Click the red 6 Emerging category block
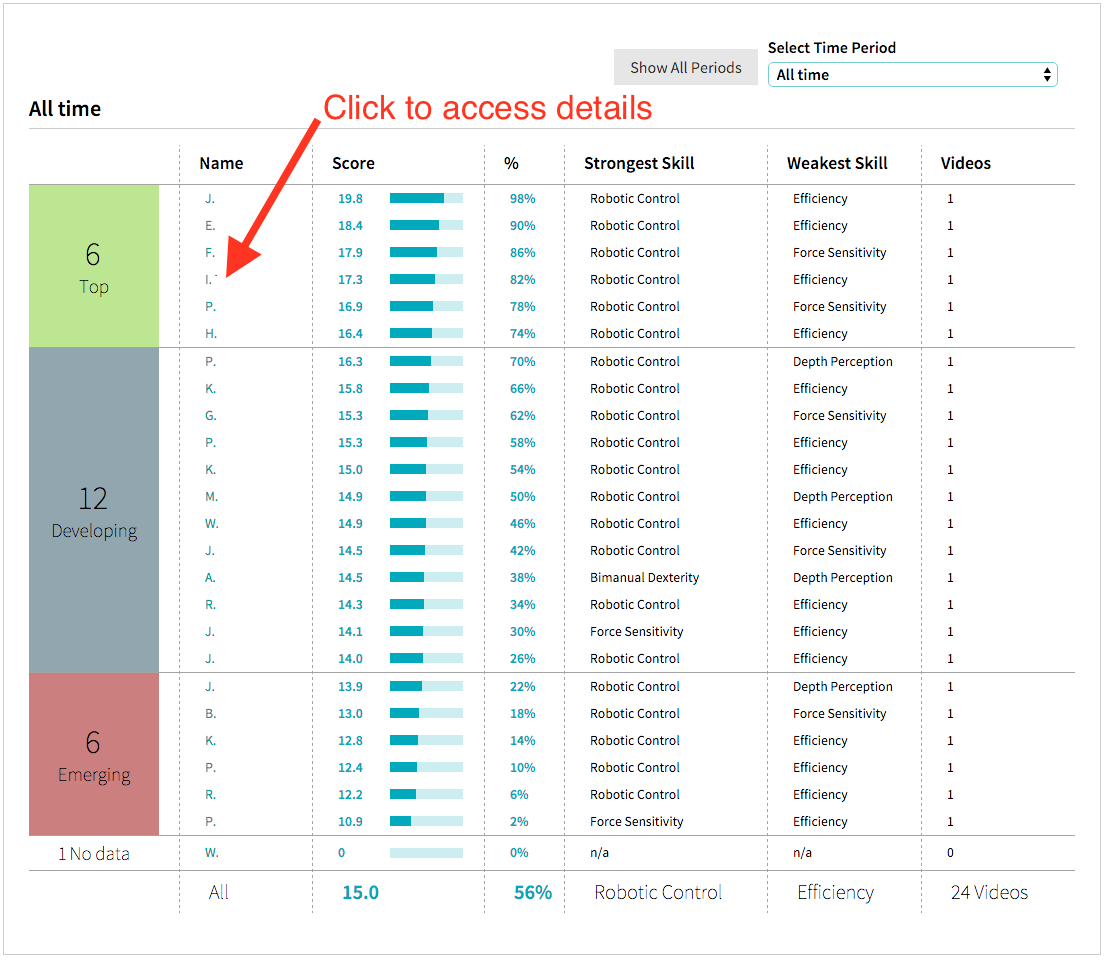 tap(94, 754)
